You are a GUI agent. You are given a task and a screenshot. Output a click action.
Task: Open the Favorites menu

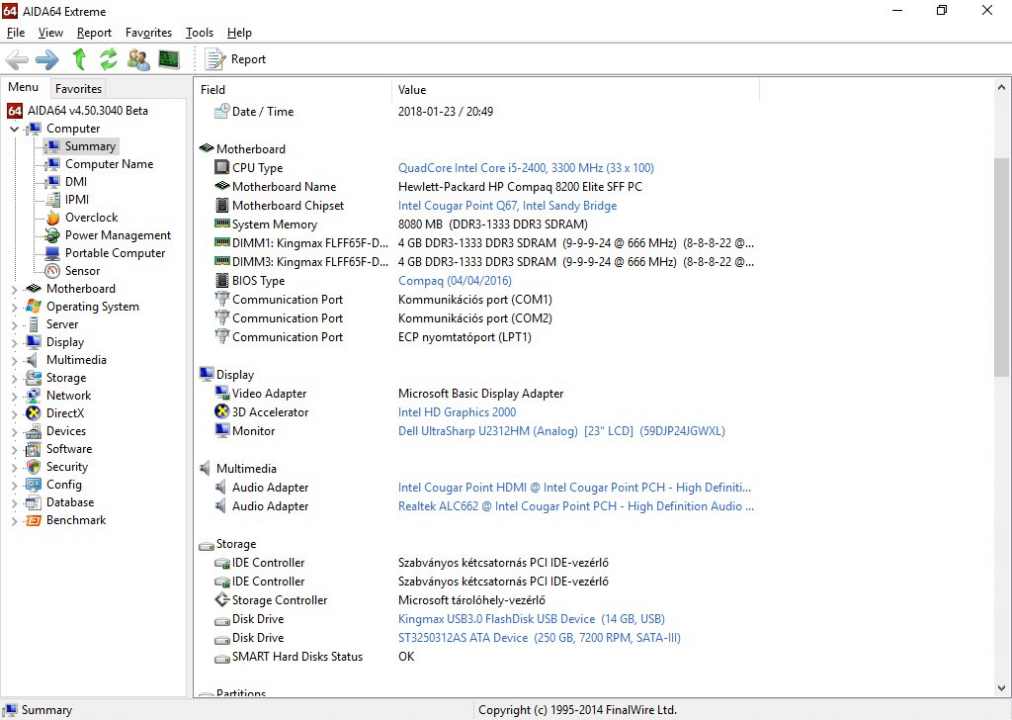click(x=148, y=33)
